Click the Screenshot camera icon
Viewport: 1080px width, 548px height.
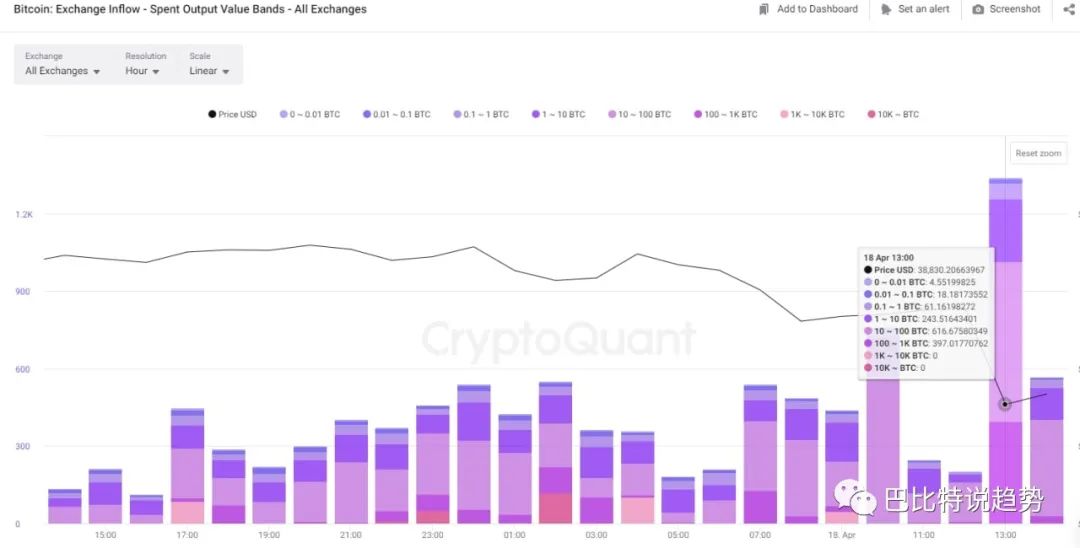pos(978,9)
